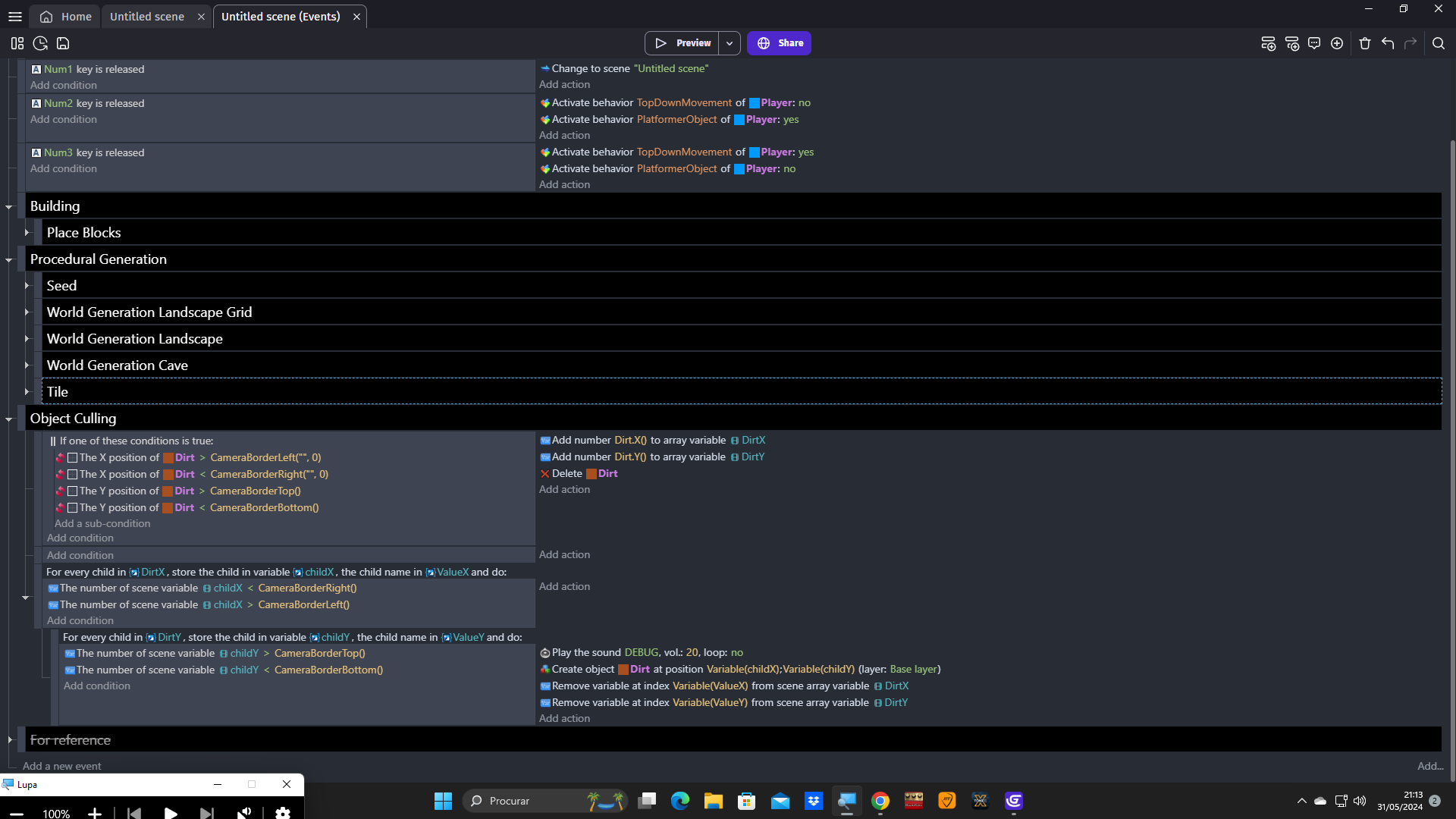Add a comment event icon

point(1314,43)
